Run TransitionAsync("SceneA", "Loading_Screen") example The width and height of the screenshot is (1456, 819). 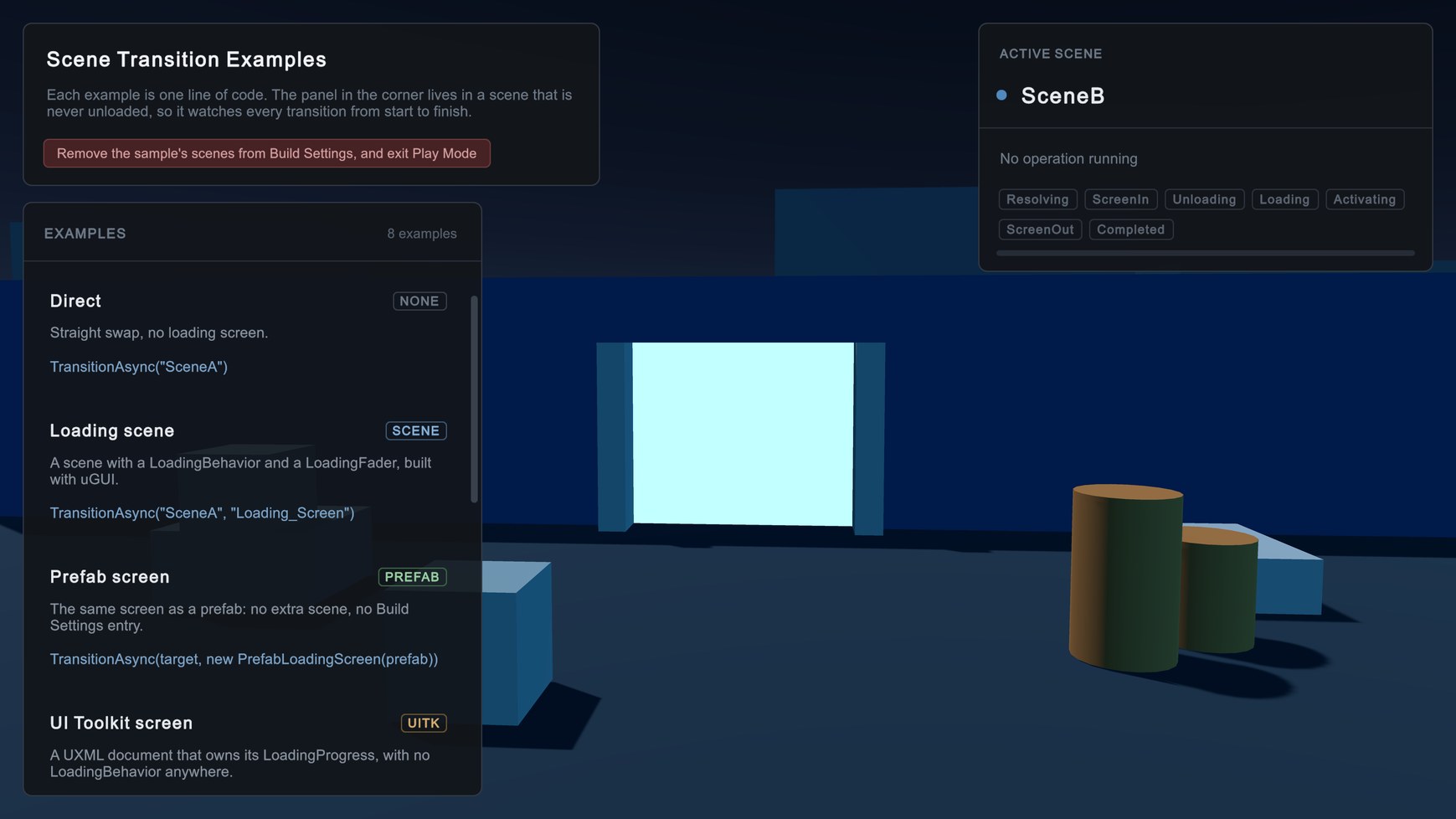coord(202,513)
